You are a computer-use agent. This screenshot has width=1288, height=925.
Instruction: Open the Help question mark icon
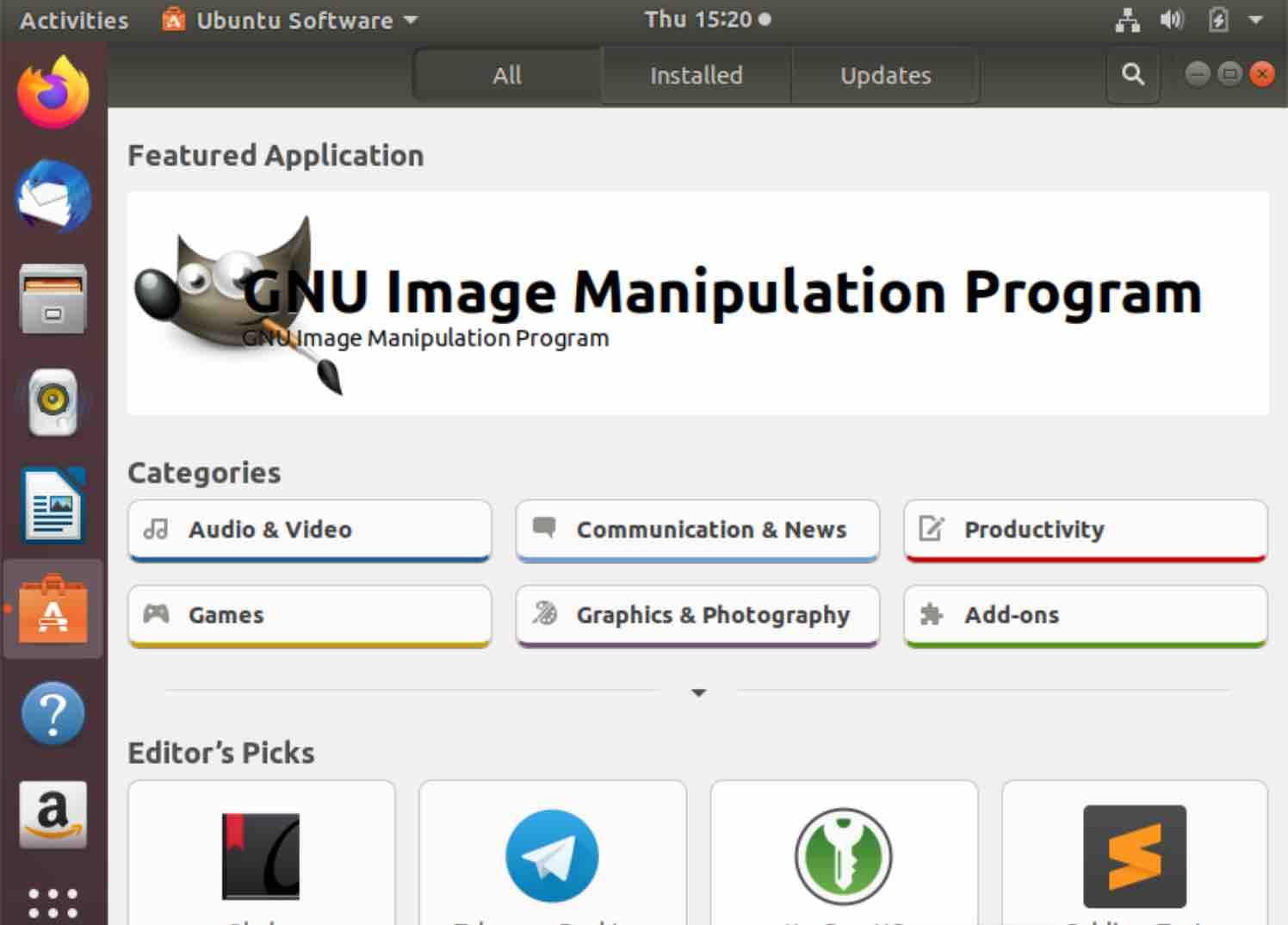tap(53, 713)
